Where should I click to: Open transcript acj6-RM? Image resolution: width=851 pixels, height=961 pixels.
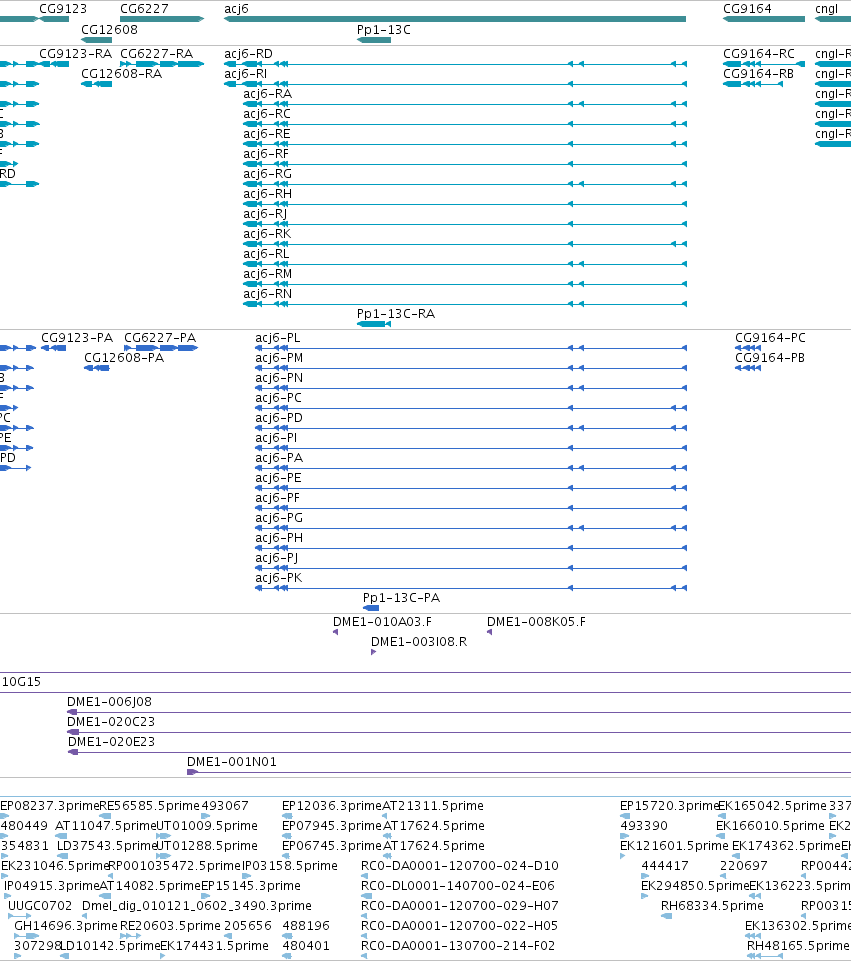tap(267, 274)
